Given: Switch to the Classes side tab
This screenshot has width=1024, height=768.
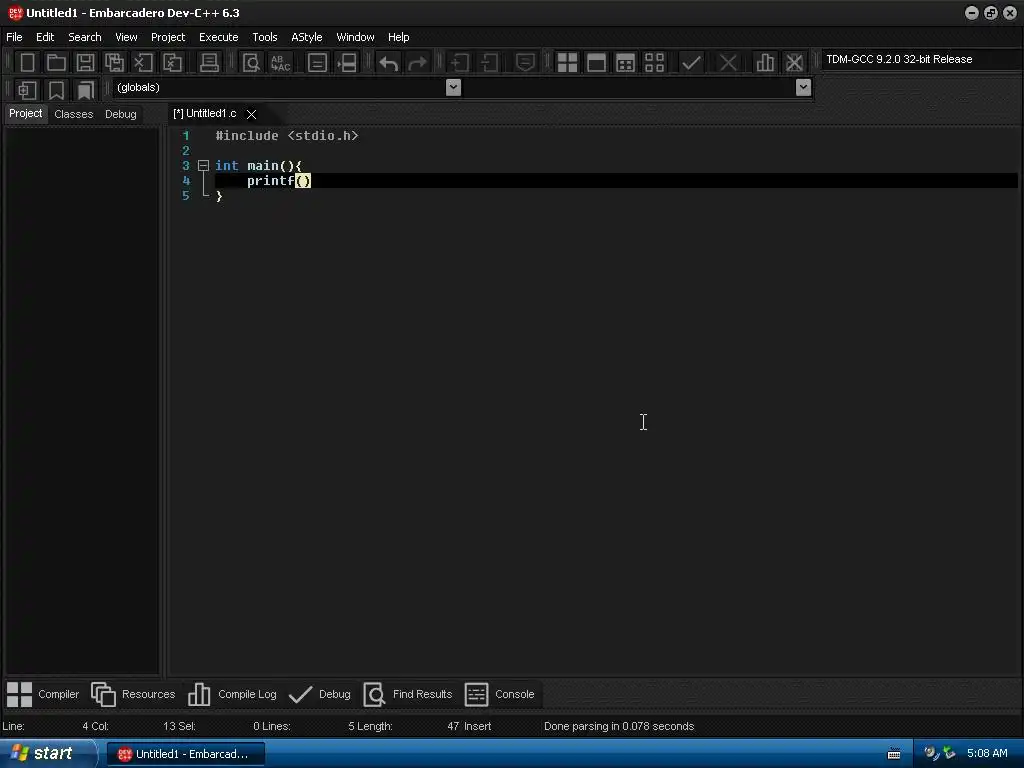Looking at the screenshot, I should (74, 114).
